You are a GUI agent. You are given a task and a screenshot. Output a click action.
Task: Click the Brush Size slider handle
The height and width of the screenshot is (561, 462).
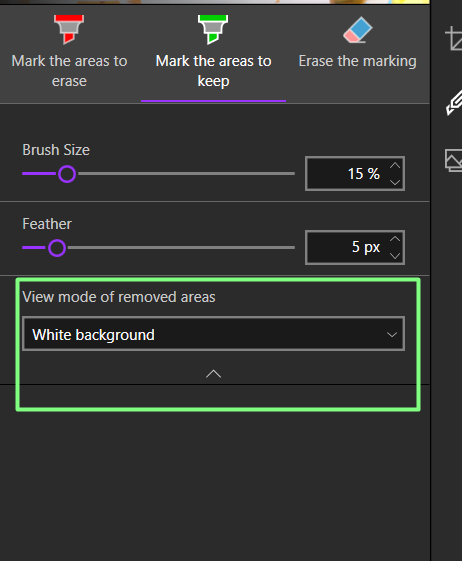(67, 174)
